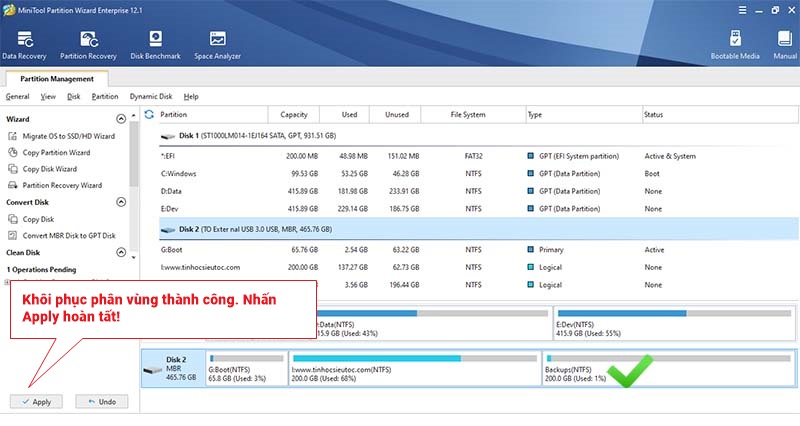The width and height of the screenshot is (800, 426).
Task: Click the Primary type icon for G:Boot
Action: coord(531,250)
